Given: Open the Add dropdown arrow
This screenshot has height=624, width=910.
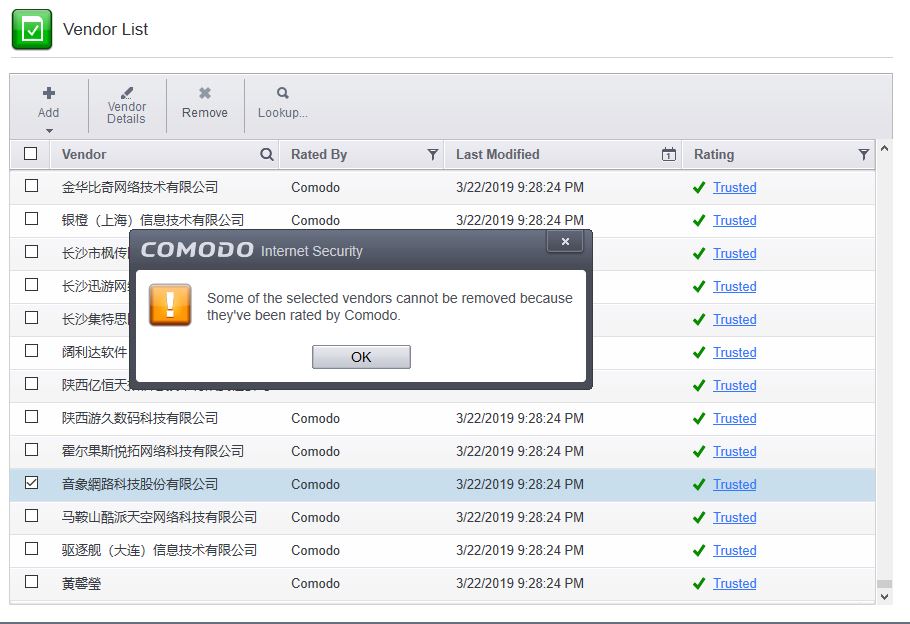Looking at the screenshot, I should point(49,131).
